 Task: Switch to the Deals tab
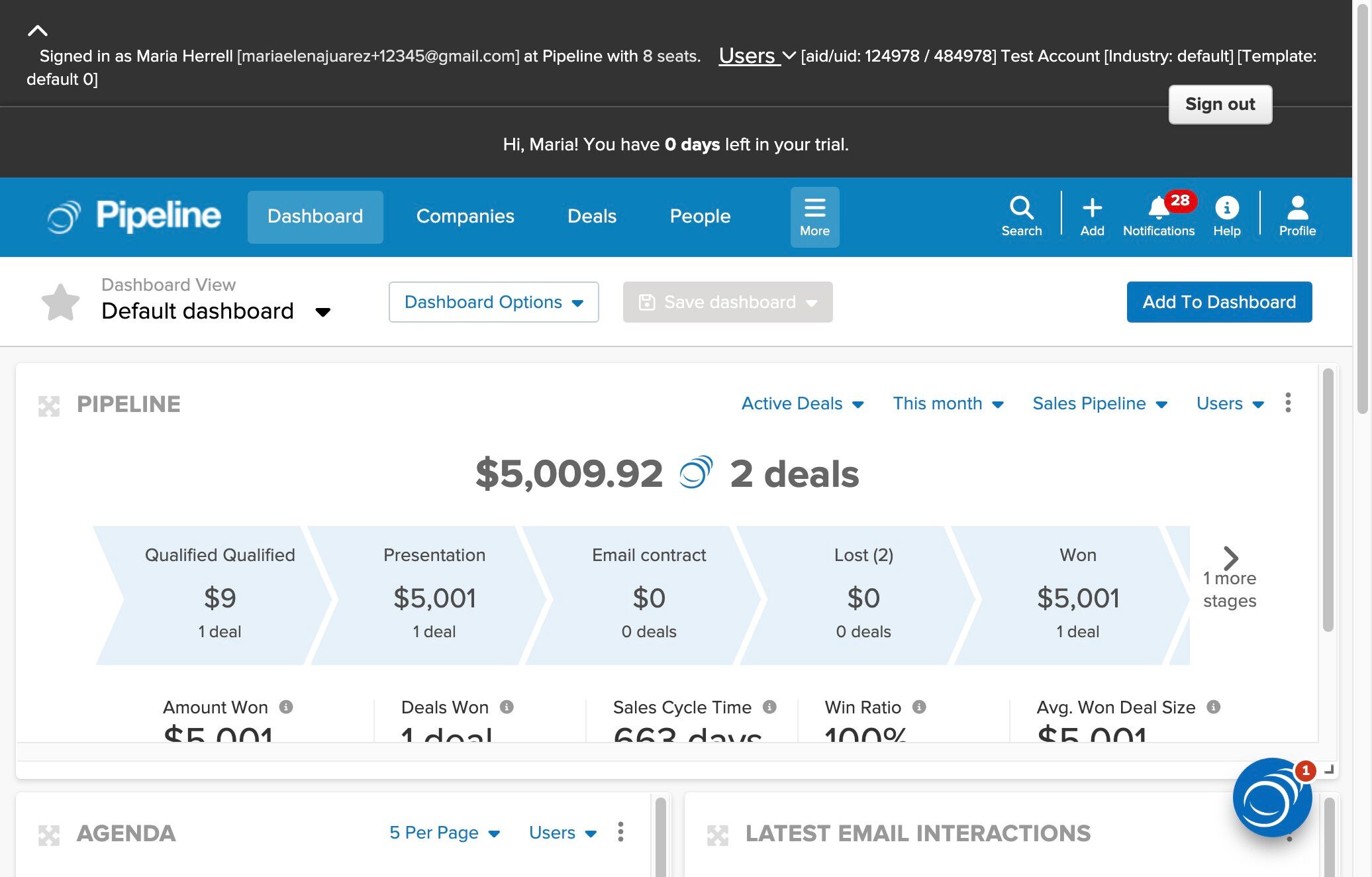pyautogui.click(x=591, y=217)
